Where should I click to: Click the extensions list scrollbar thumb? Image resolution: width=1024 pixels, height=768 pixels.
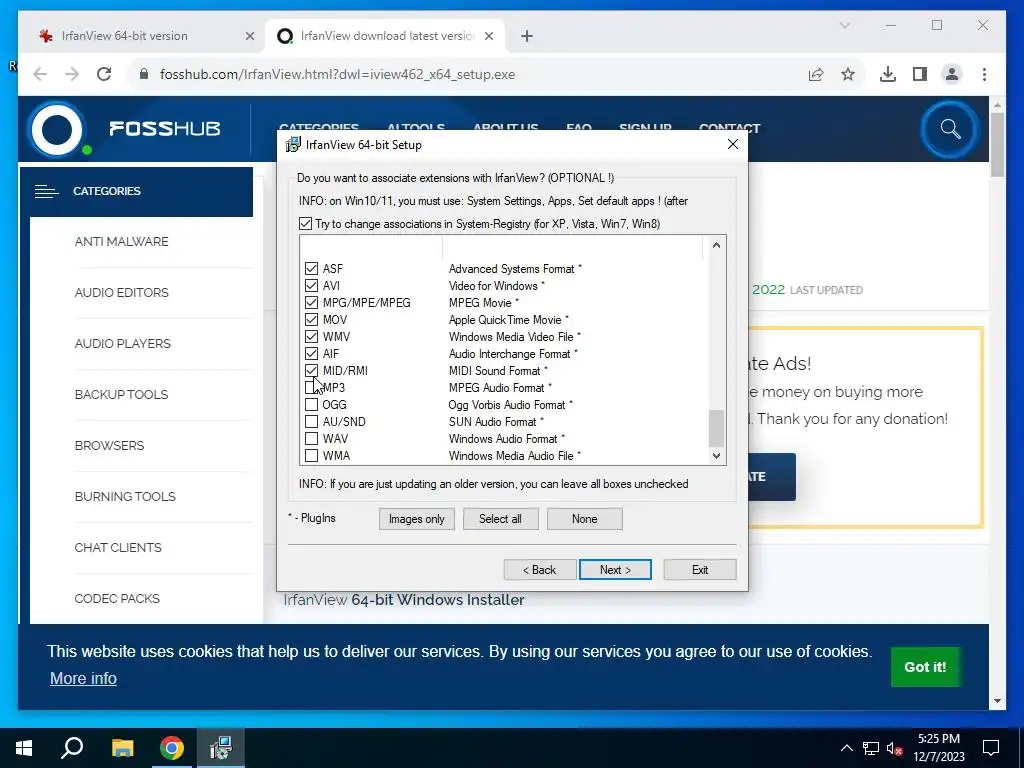[x=716, y=428]
